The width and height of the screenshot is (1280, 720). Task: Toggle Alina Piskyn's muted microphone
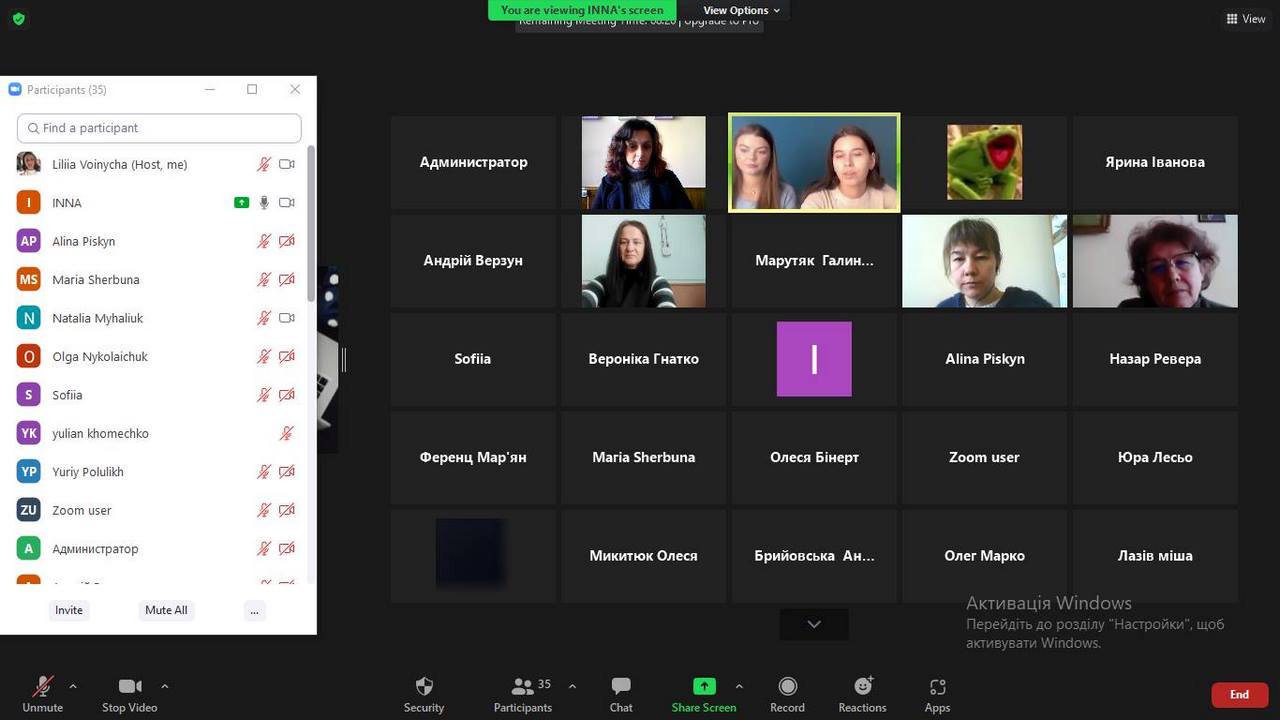(264, 241)
